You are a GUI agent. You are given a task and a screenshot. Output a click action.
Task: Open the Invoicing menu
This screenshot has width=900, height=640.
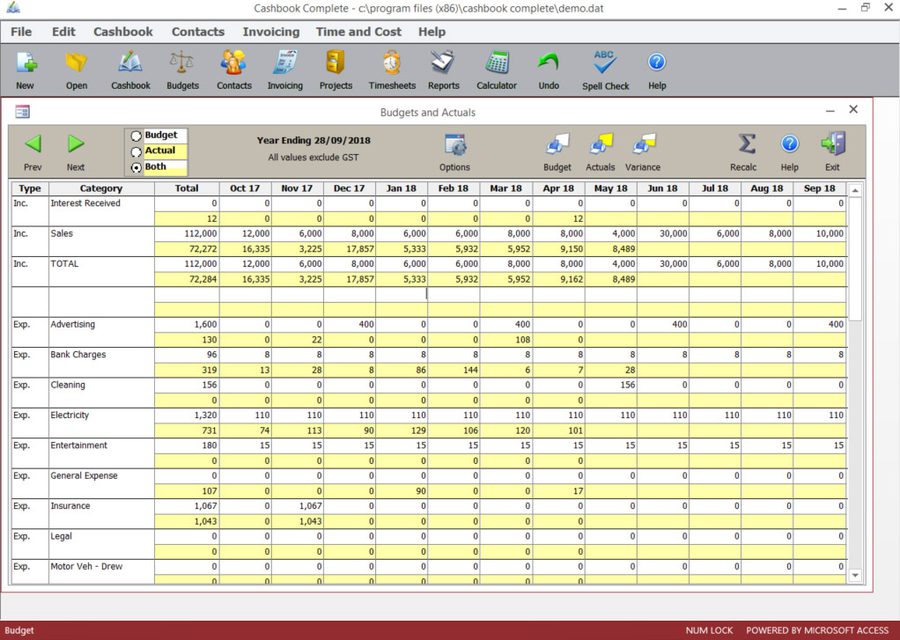click(x=271, y=32)
